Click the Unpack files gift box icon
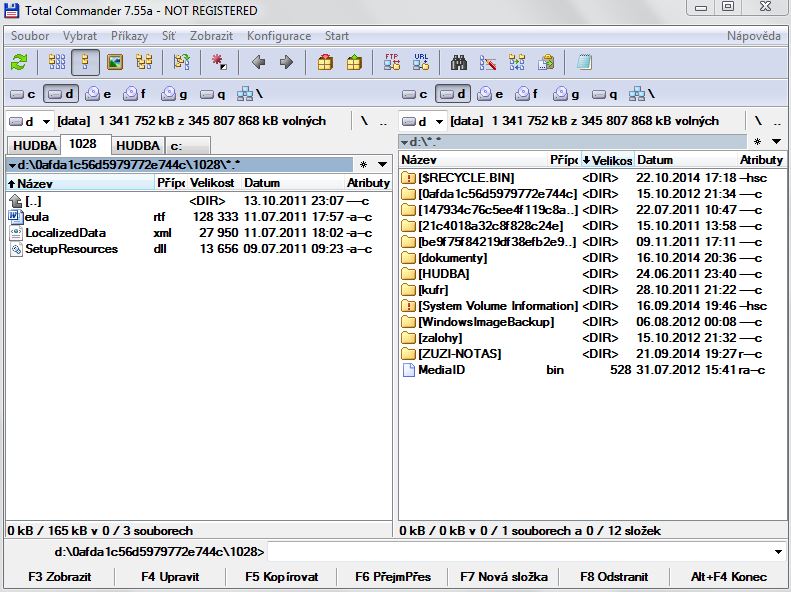The image size is (791, 592). (354, 63)
